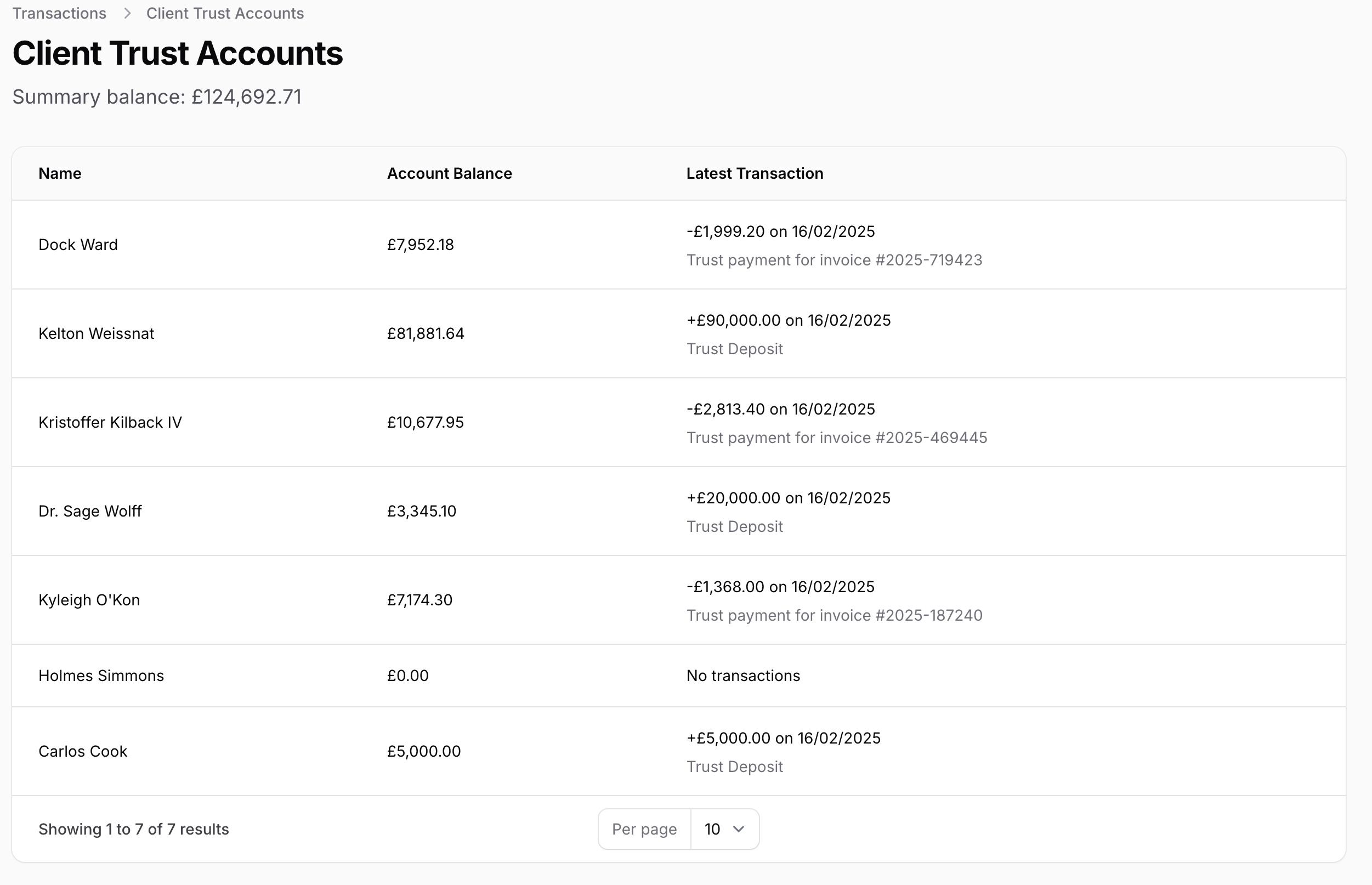Select the Kyleigh O'Kon name
The height and width of the screenshot is (885, 1372).
click(x=89, y=600)
